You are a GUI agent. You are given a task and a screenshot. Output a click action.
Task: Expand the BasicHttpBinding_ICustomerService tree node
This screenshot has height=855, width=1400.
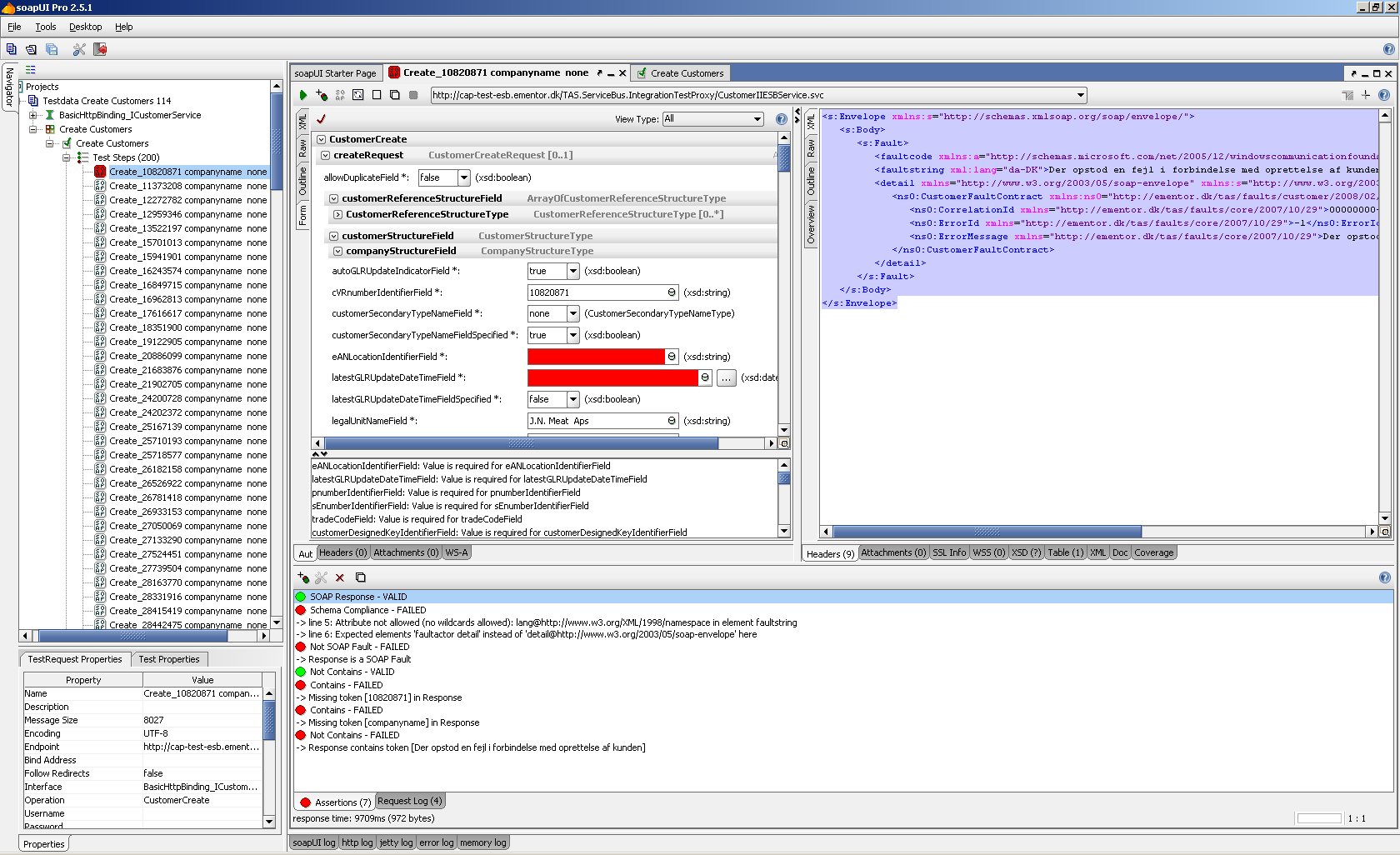click(33, 115)
